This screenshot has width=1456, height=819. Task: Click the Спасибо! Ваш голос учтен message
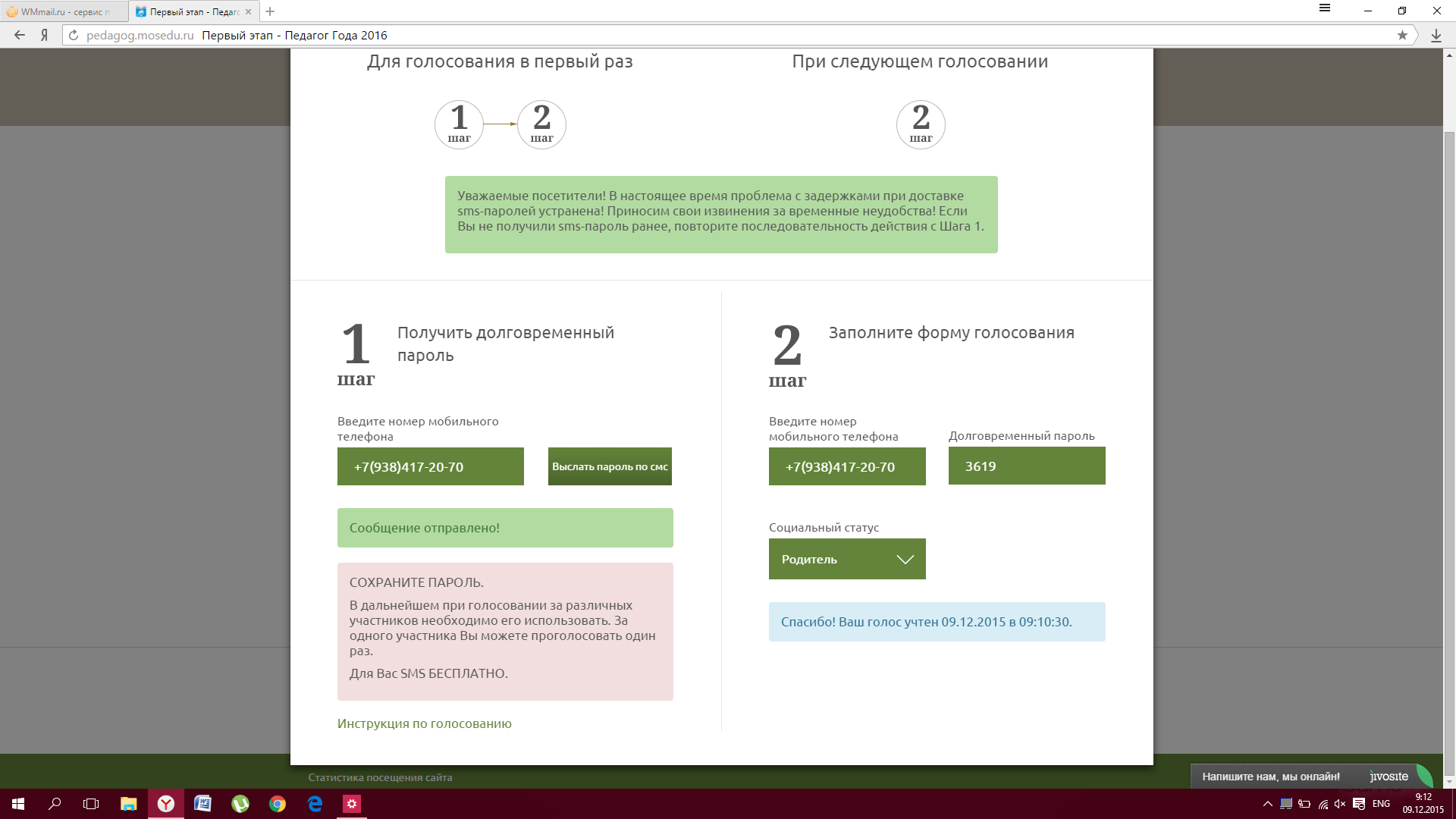coord(937,622)
